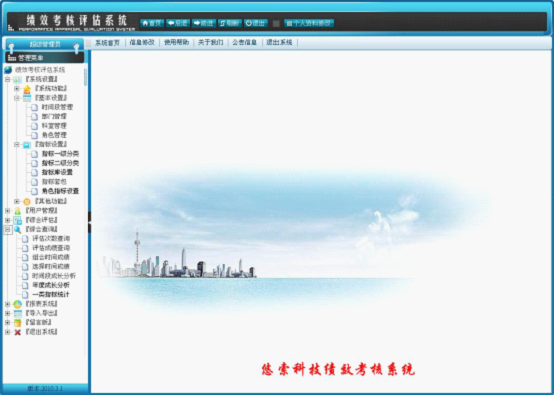554x395 pixels.
Task: Expand the 『其他功能』 tree node
Action: click(17, 201)
